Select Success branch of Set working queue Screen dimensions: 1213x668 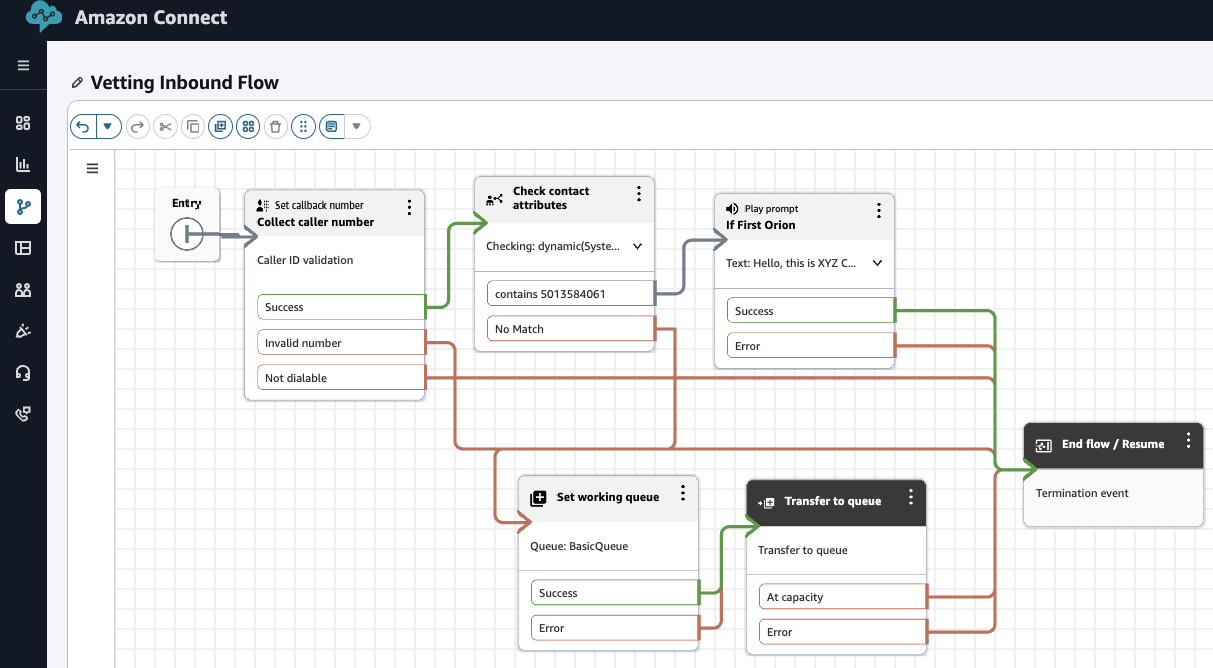tap(614, 593)
